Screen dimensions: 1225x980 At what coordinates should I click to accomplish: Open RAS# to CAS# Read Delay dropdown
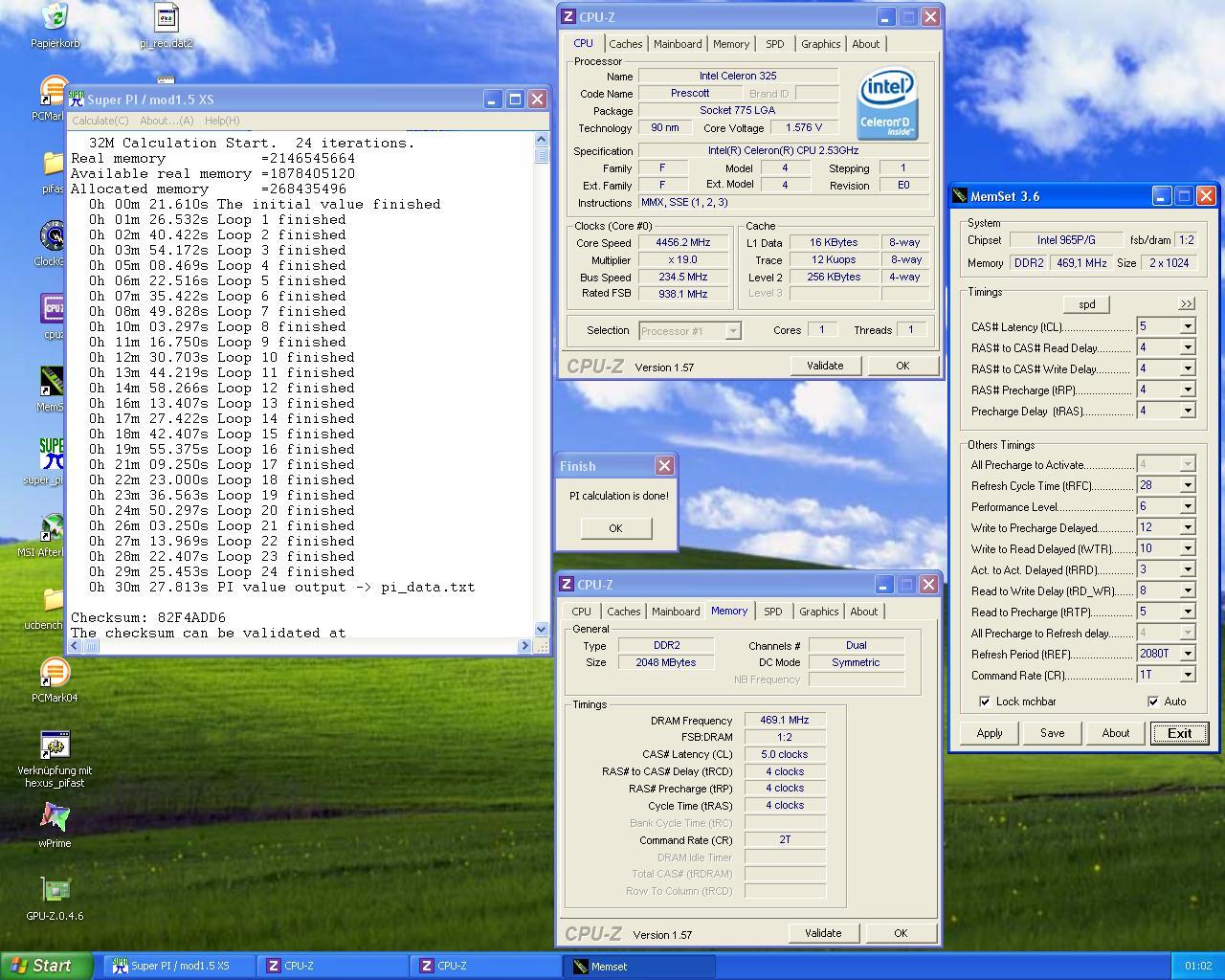[x=1188, y=347]
